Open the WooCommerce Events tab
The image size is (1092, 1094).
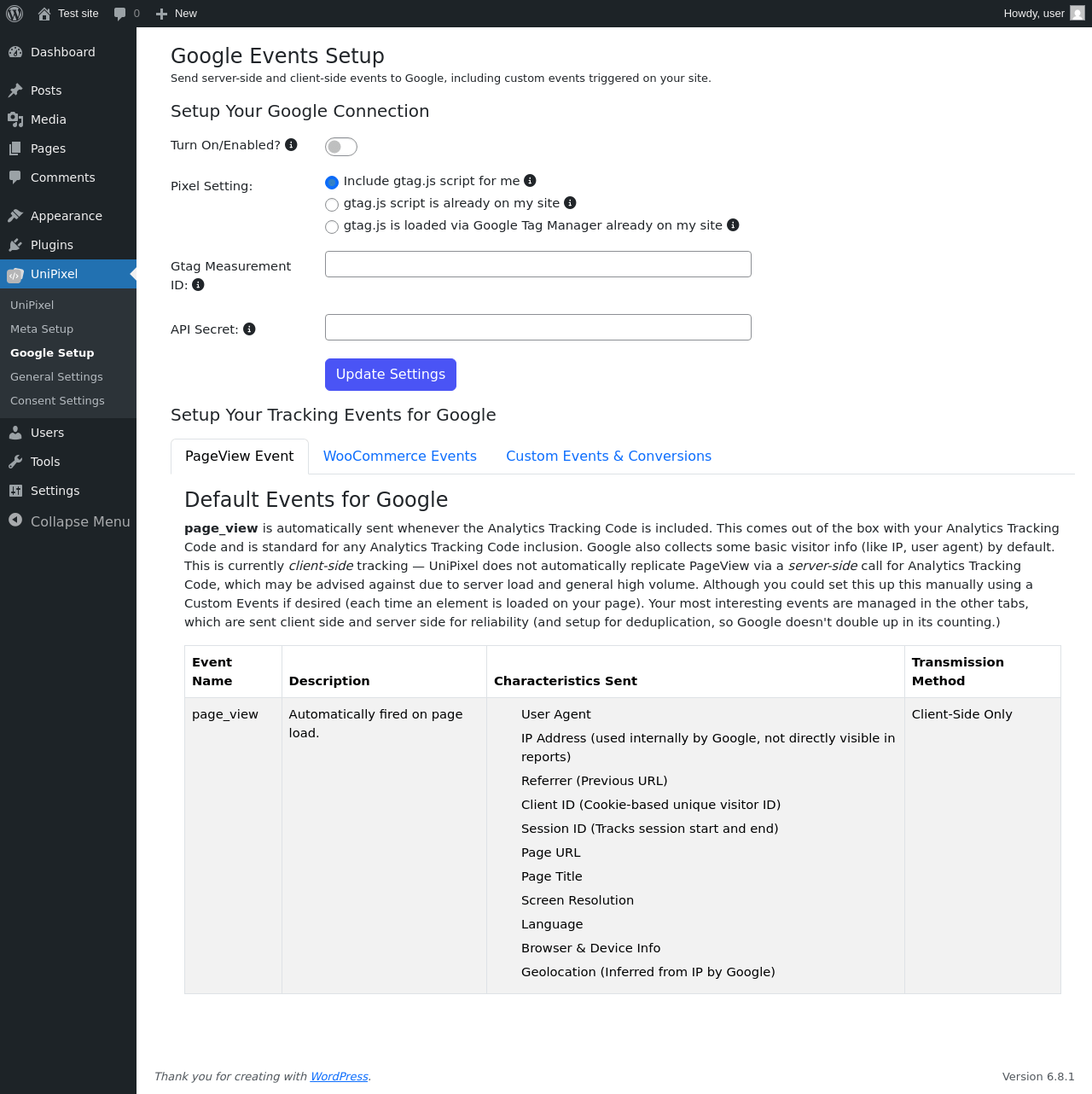point(400,457)
